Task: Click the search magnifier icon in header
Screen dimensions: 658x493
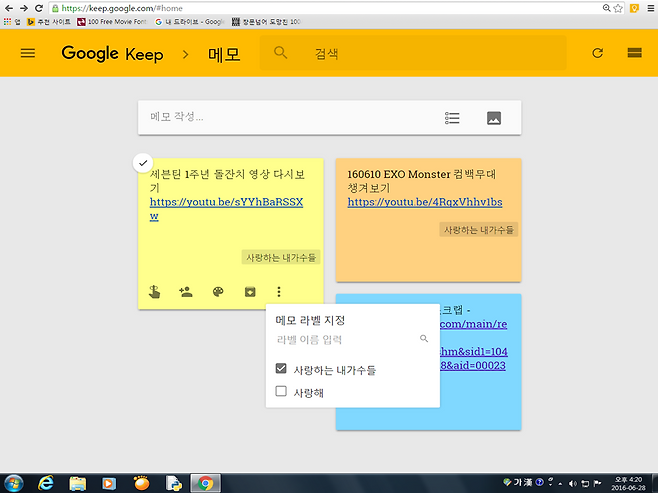Action: click(x=280, y=53)
